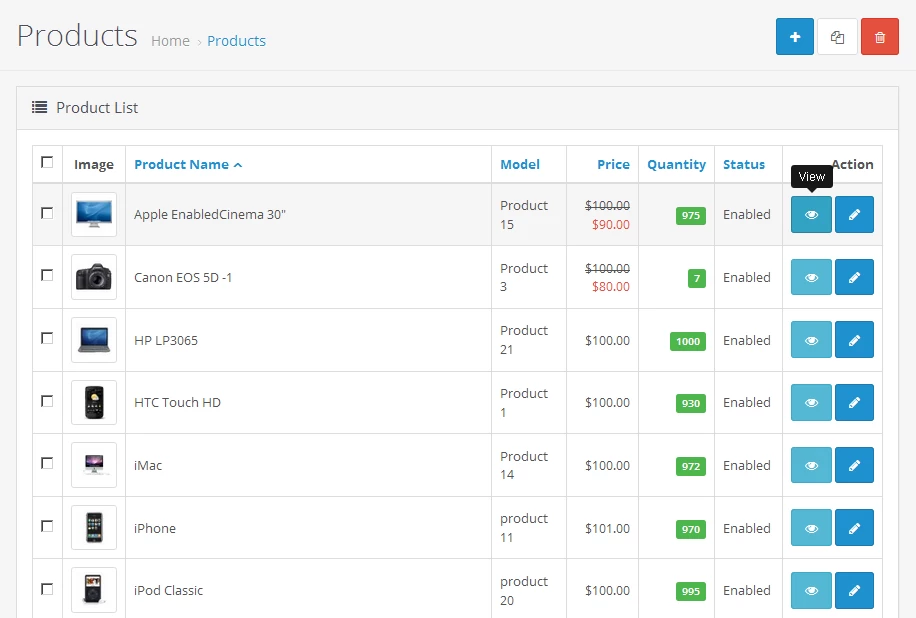
Task: Click the Apple monitor product thumbnail
Action: pos(94,214)
